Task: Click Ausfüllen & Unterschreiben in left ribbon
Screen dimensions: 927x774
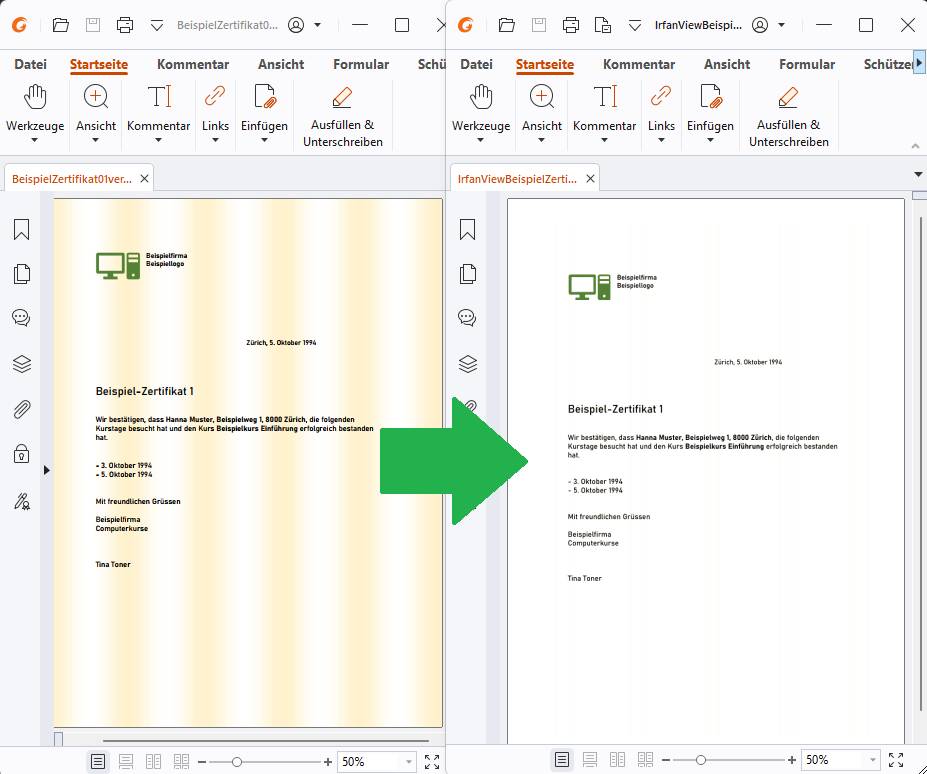Action: (x=343, y=116)
